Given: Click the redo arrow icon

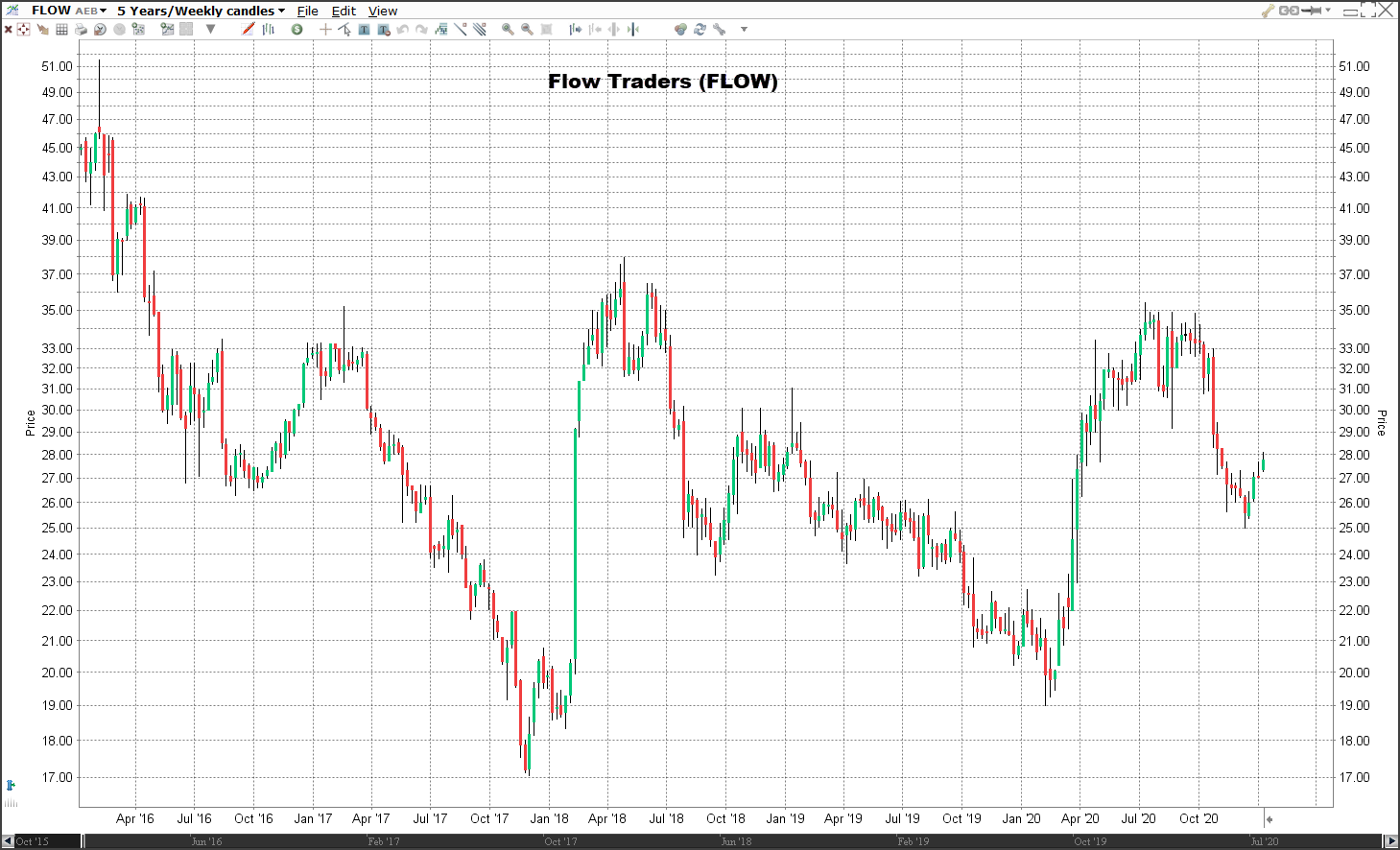Looking at the screenshot, I should point(421,29).
